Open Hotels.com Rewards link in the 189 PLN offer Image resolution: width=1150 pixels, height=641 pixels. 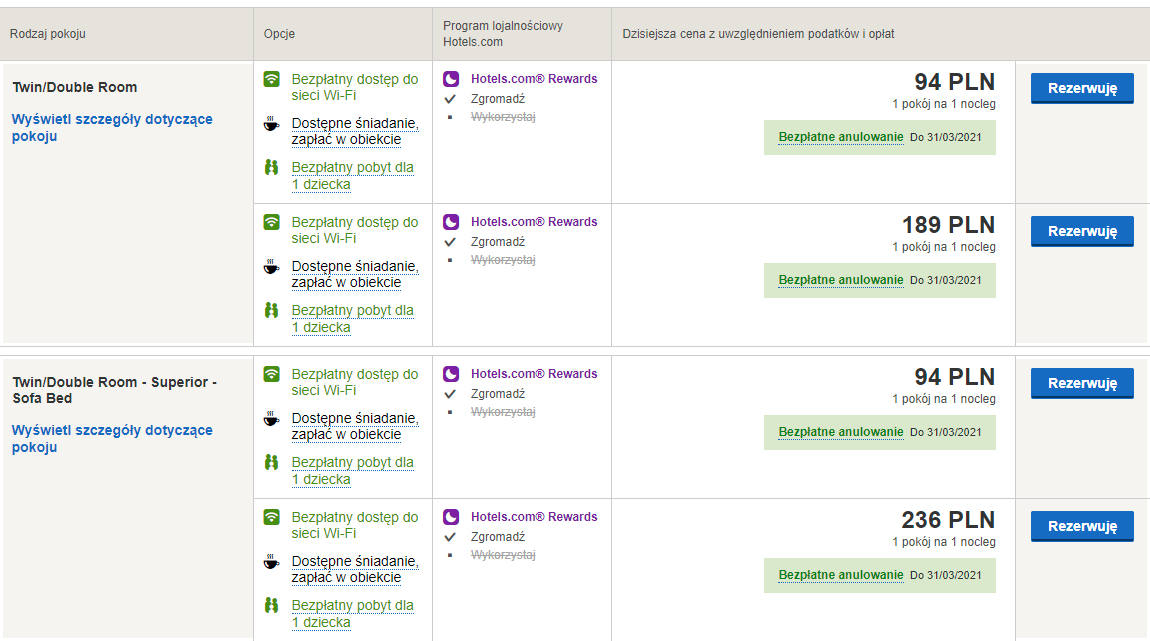coord(534,221)
